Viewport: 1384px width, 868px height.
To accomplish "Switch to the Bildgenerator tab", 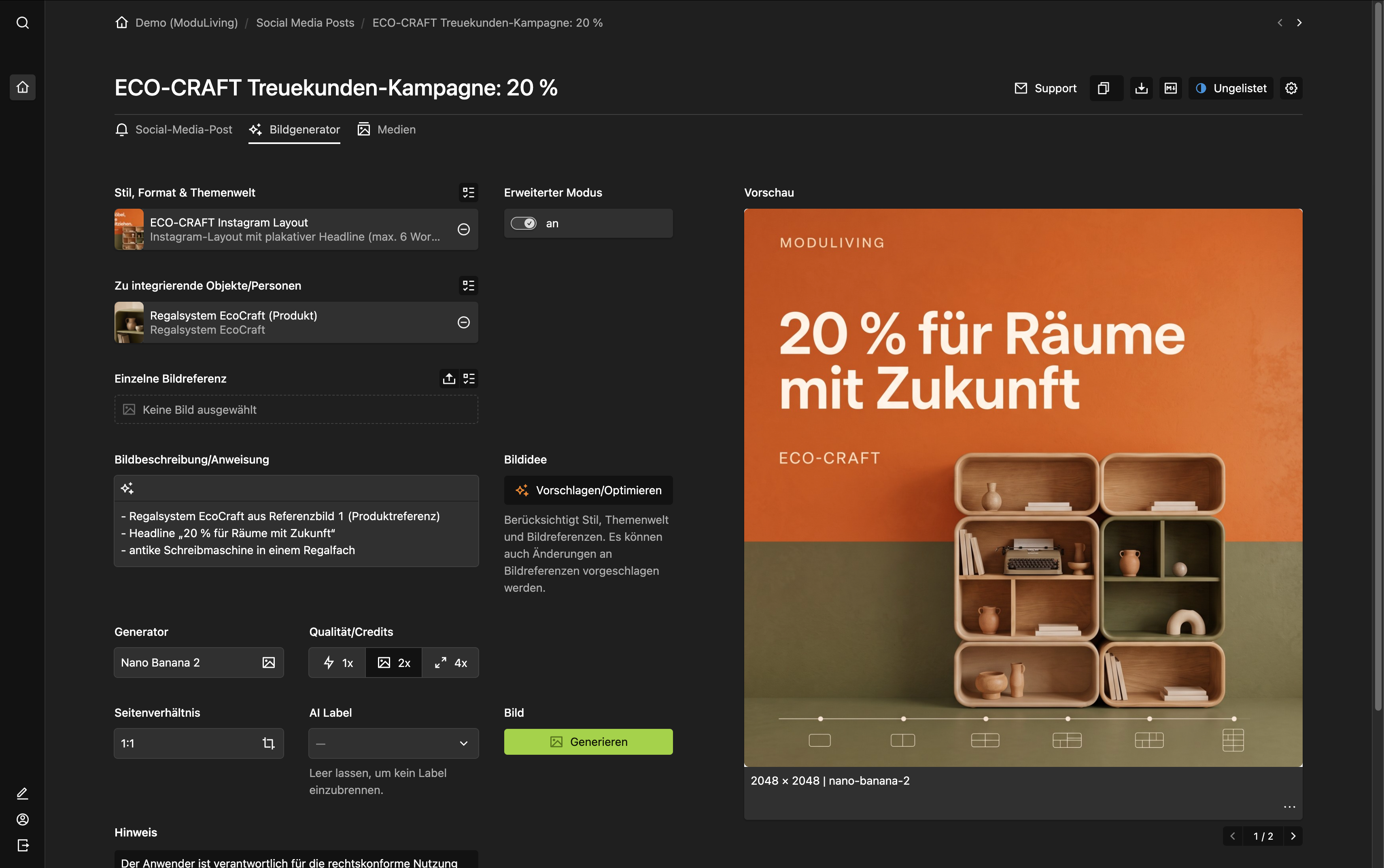I will (294, 130).
